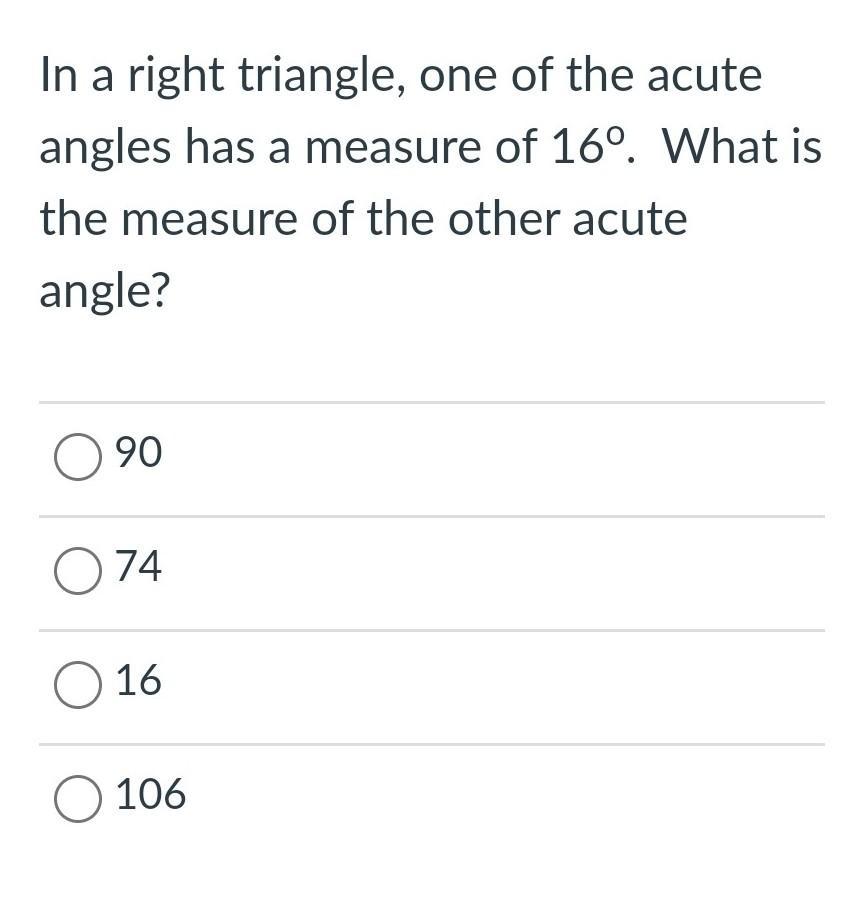Click the "74" answer label text
The width and height of the screenshot is (864, 907).
tap(139, 567)
